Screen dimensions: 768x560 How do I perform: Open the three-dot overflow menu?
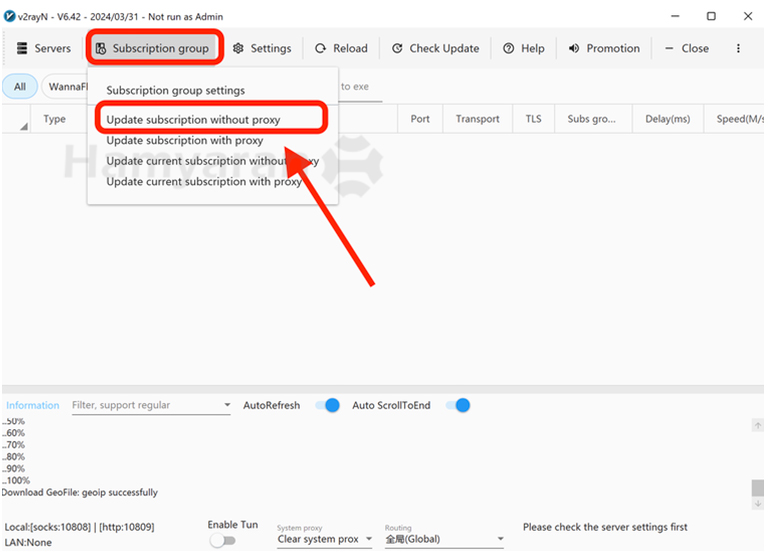(x=738, y=48)
